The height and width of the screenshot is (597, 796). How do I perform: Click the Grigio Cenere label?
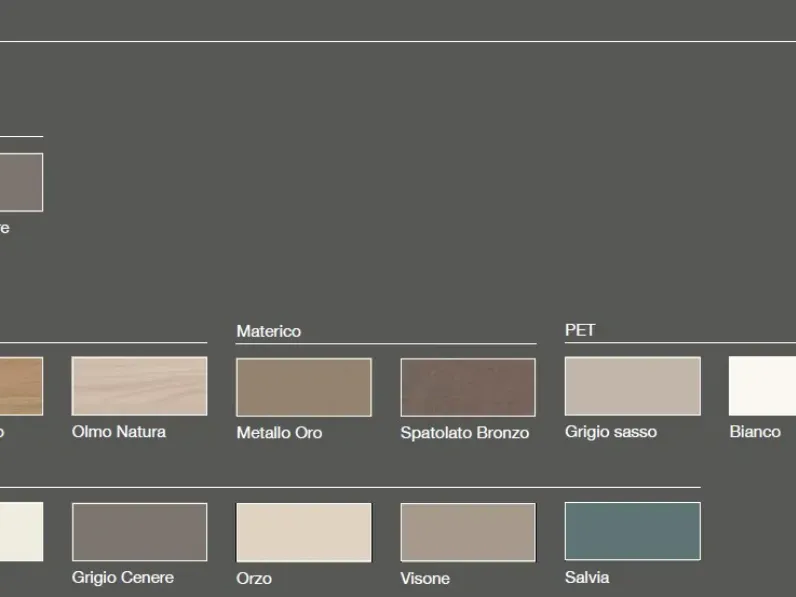click(x=123, y=577)
